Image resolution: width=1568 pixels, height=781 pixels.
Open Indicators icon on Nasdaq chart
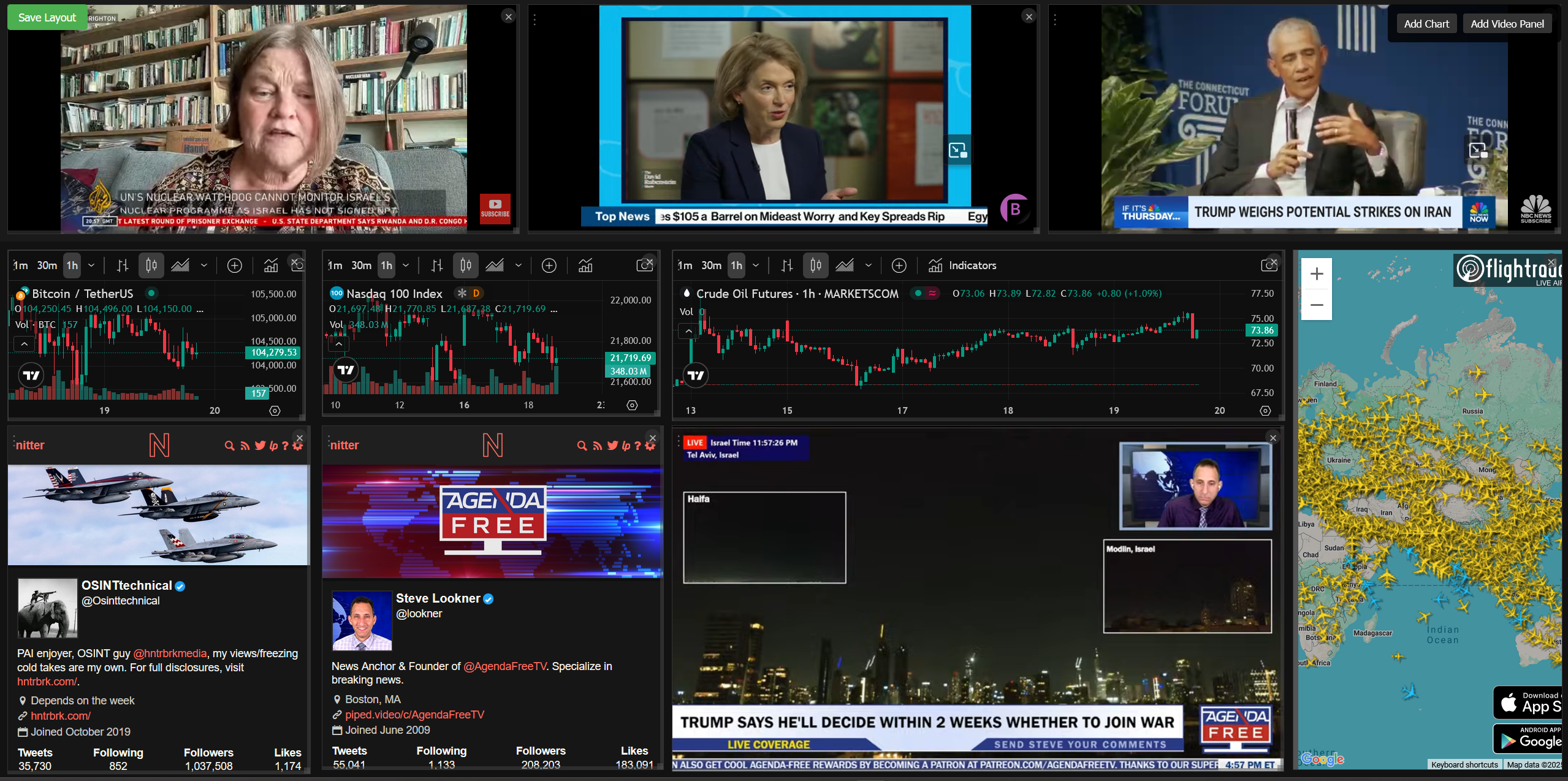pyautogui.click(x=585, y=265)
